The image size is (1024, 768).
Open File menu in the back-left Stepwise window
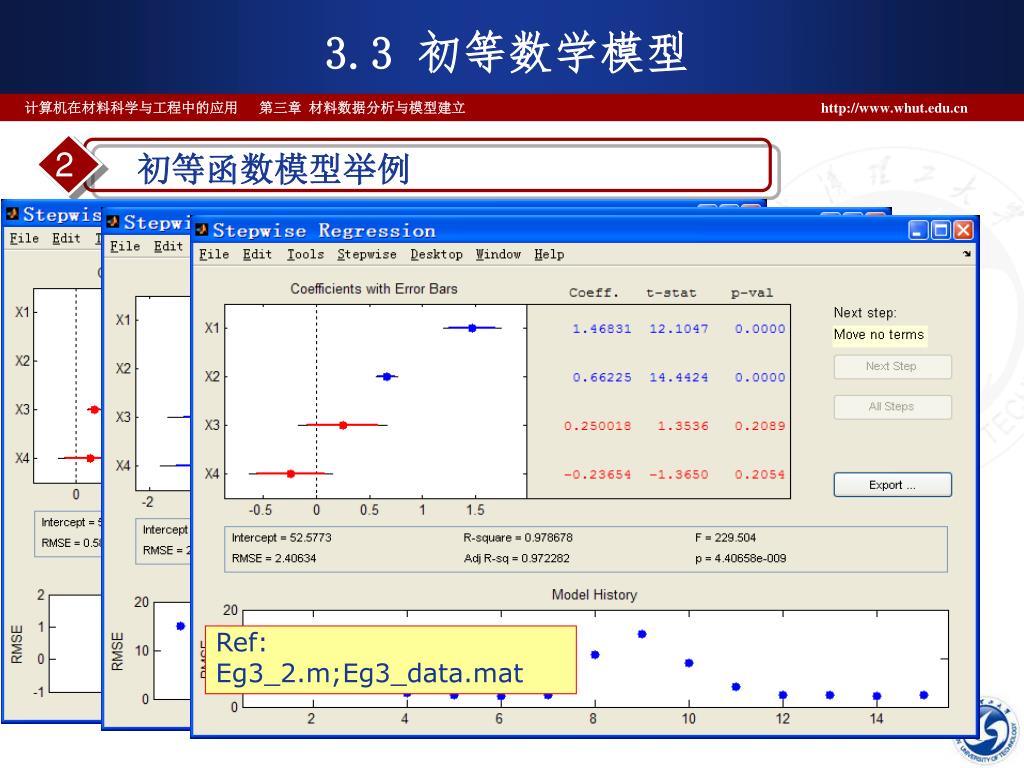24,238
